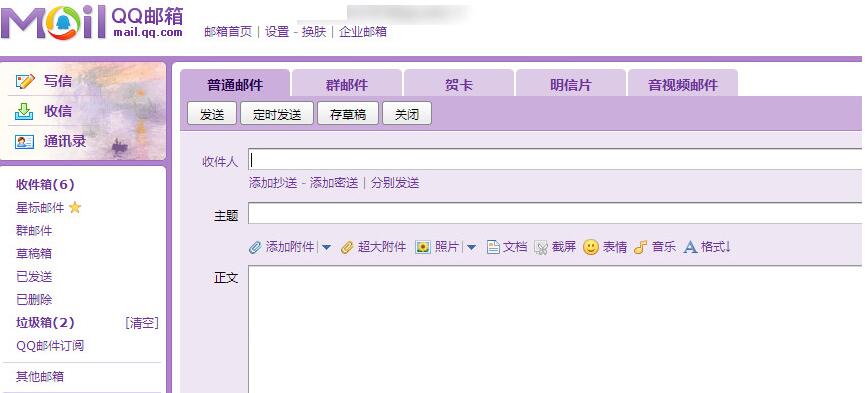Viewport: 865px width, 393px height.
Task: Click the smiley emoticon icon
Action: 591,247
